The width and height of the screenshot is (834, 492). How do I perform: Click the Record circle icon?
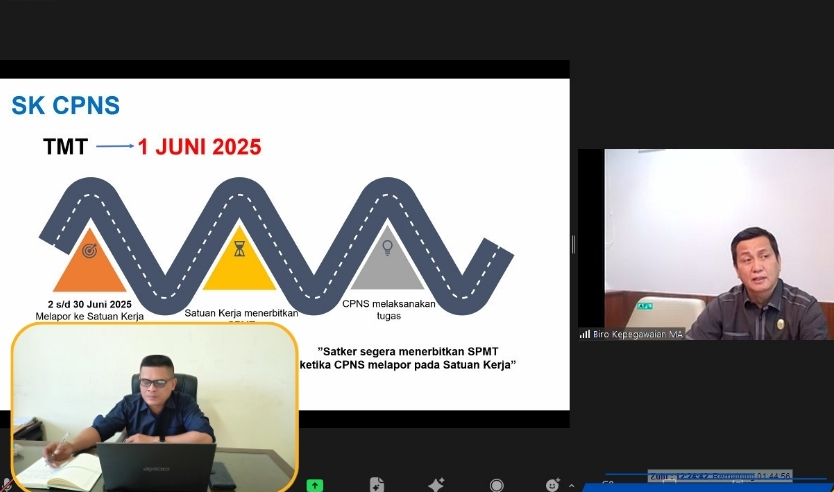point(497,485)
